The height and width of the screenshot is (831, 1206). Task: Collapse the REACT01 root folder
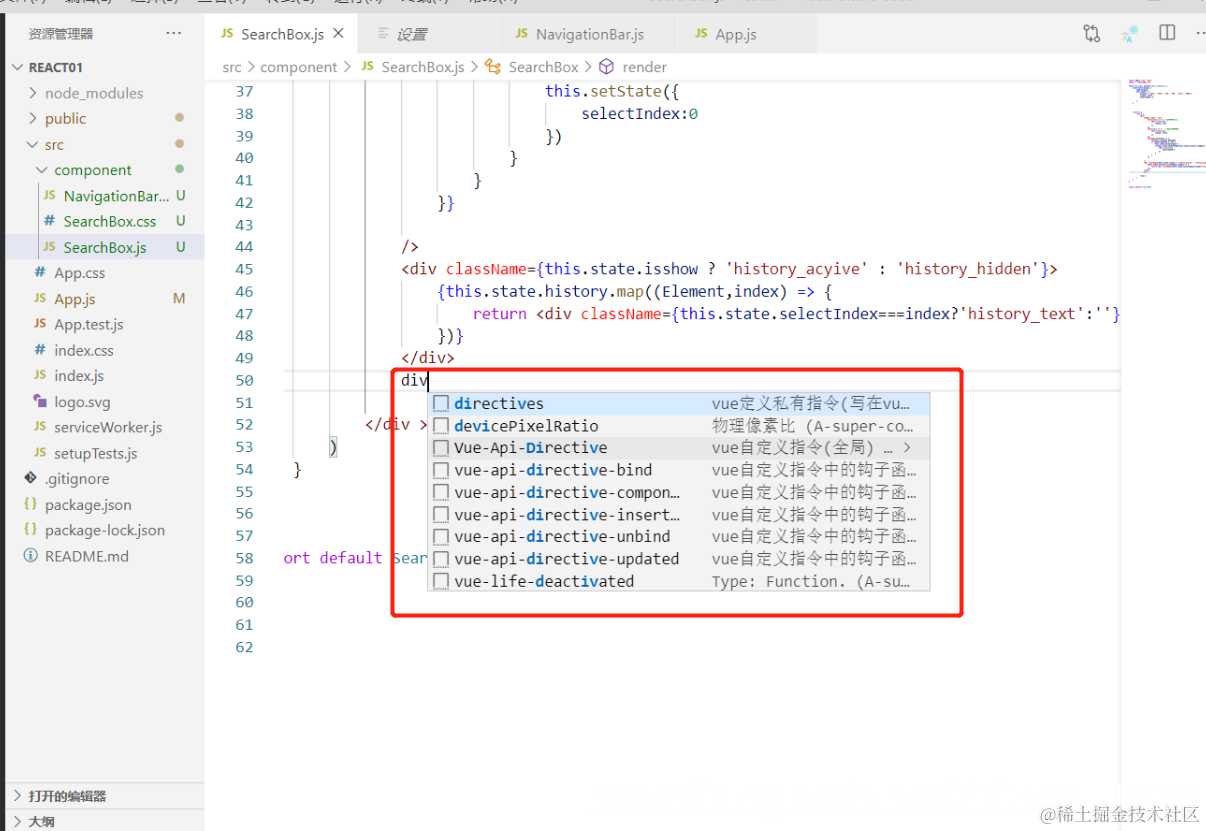(x=18, y=67)
